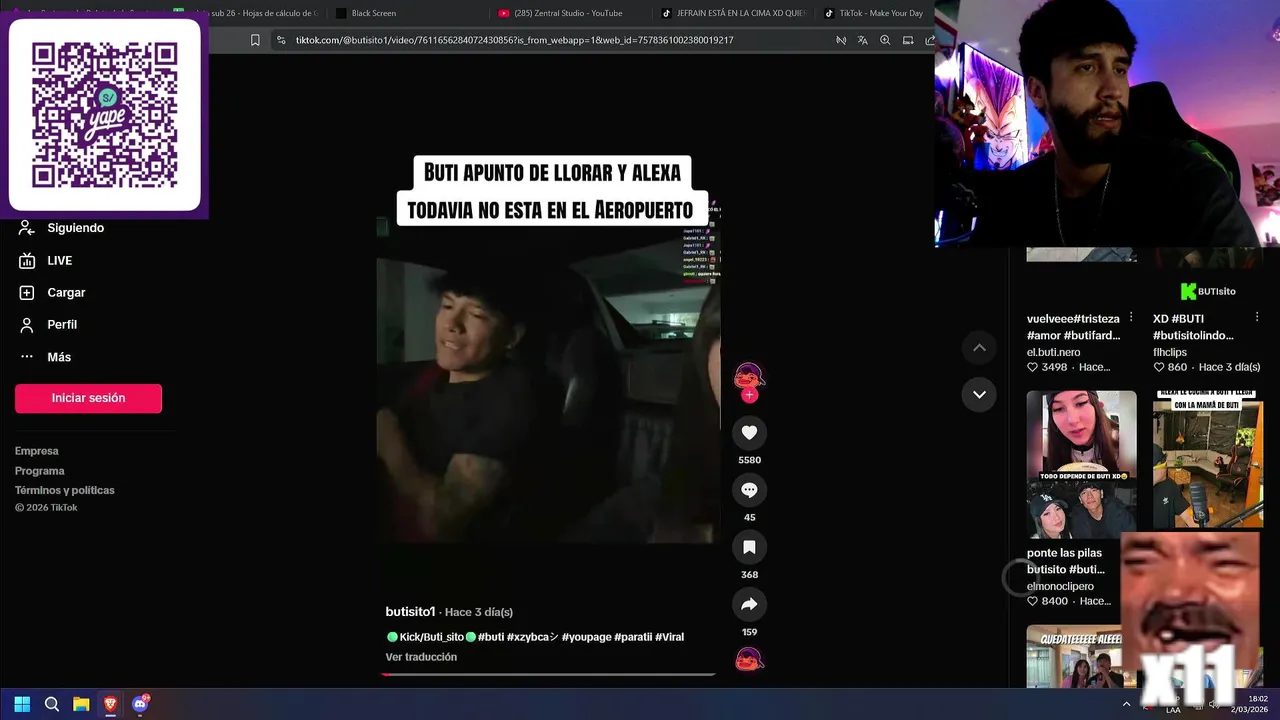Open elmonoclipero author link

tap(1060, 586)
